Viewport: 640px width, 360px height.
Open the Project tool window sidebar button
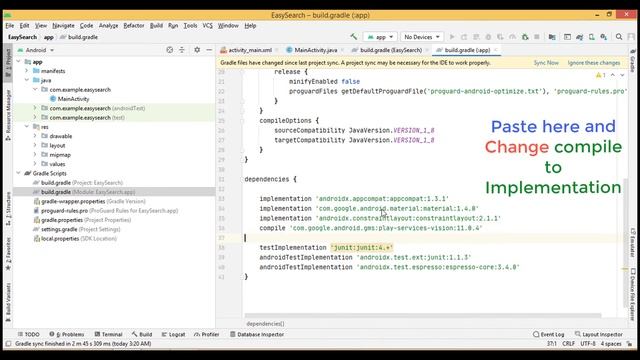point(8,63)
